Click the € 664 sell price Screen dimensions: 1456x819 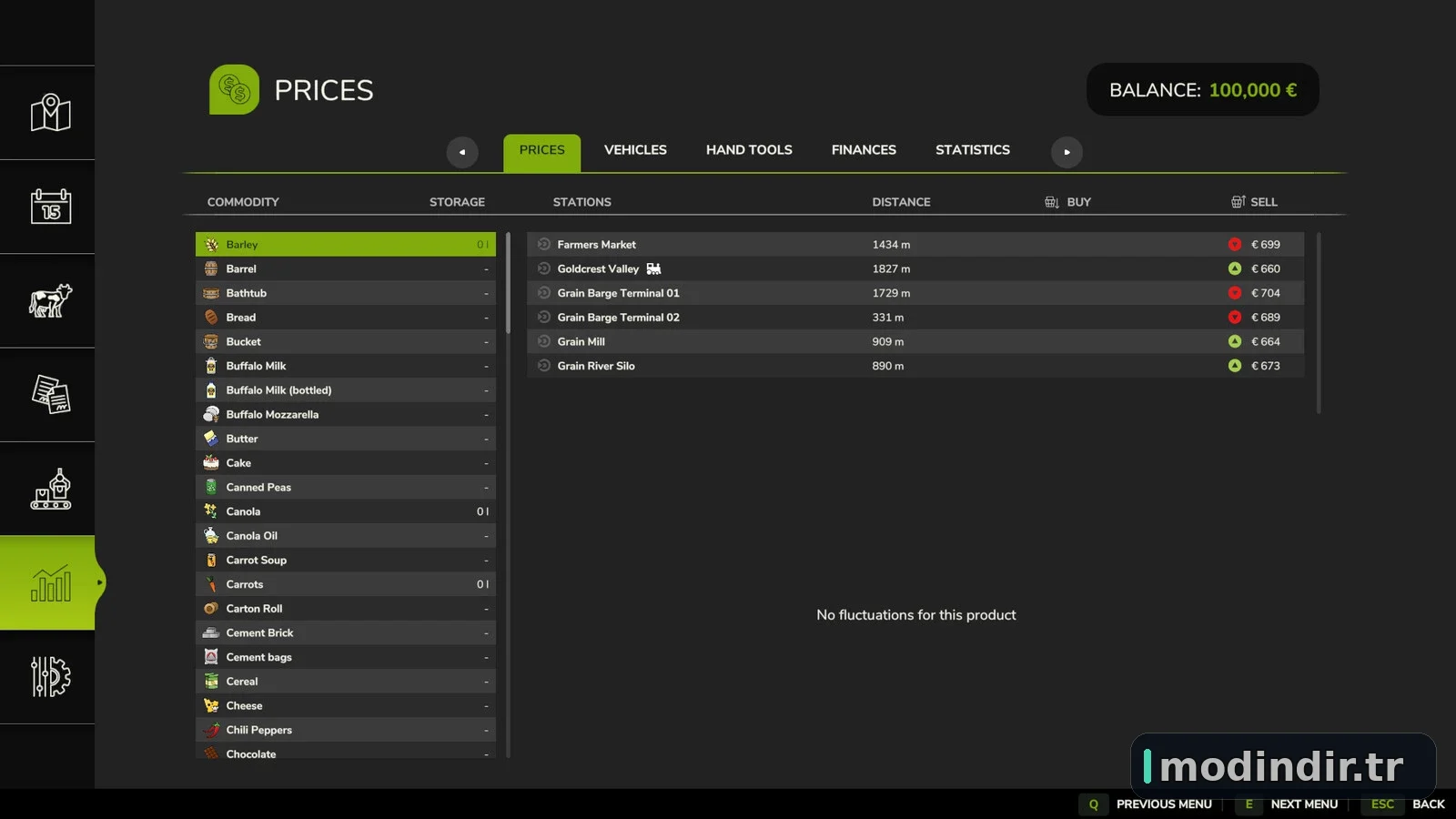click(1265, 341)
